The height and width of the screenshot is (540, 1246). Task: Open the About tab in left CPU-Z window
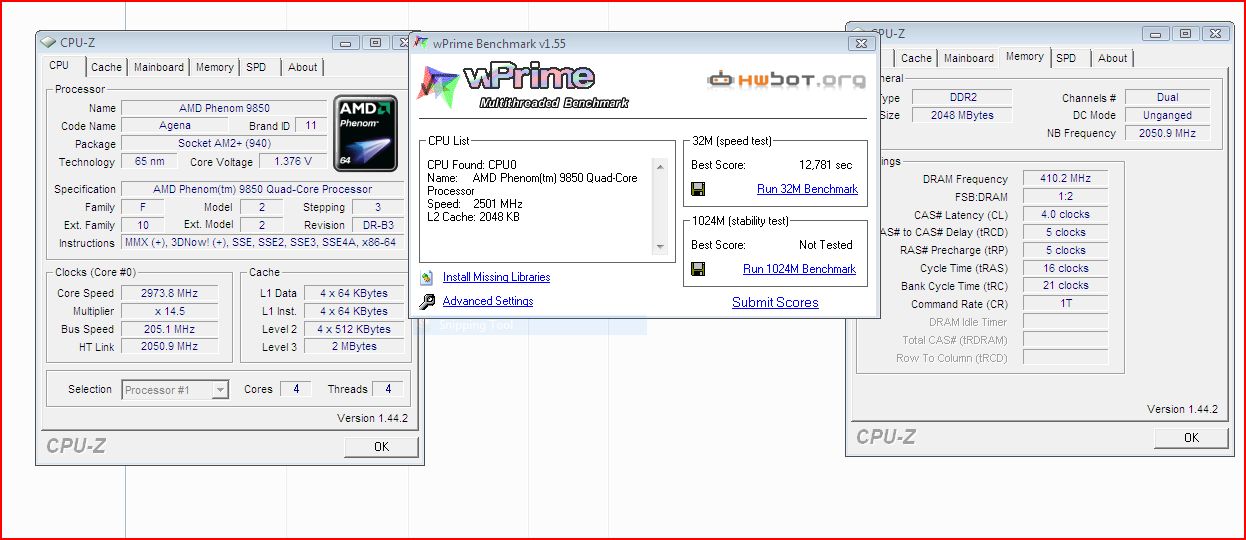[303, 67]
